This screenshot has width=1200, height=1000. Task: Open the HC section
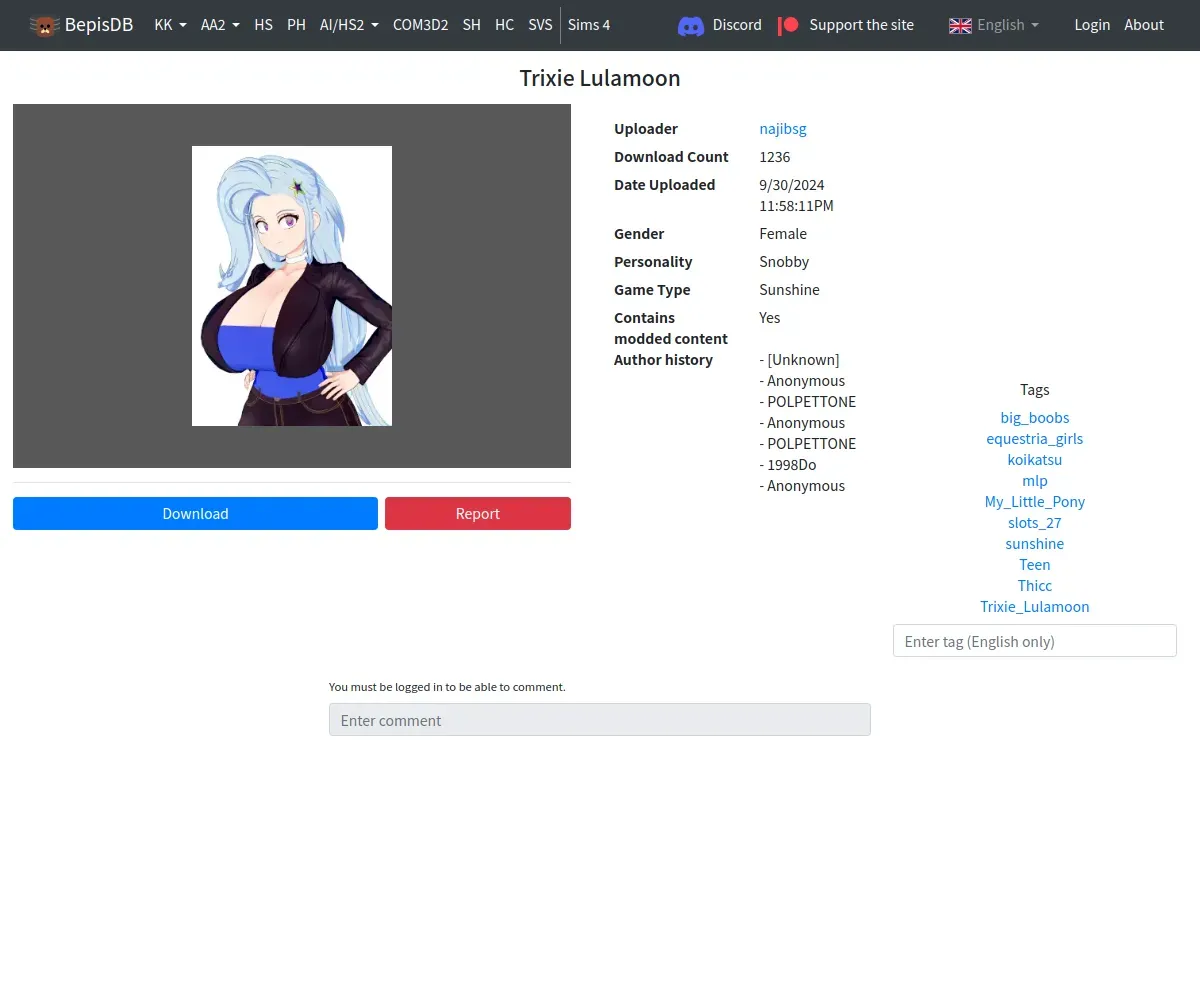(x=505, y=25)
